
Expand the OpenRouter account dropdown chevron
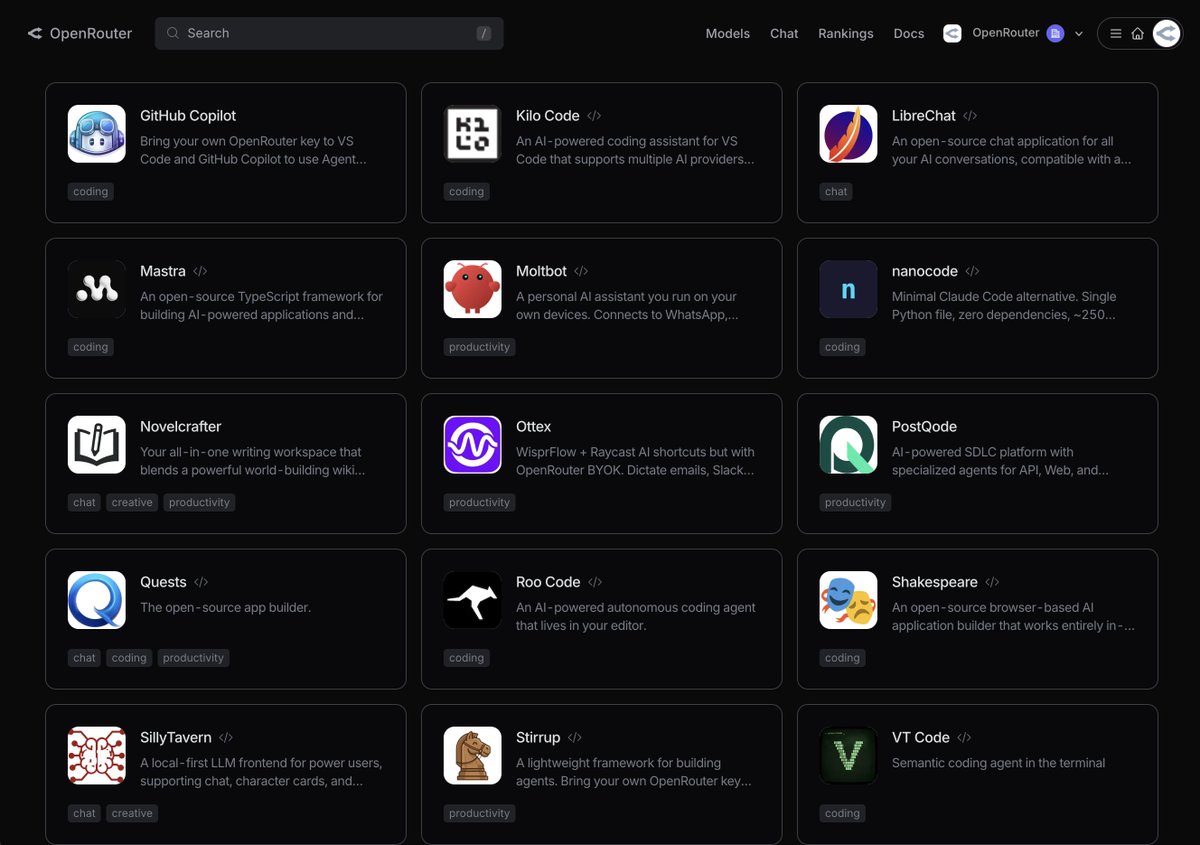coord(1078,33)
